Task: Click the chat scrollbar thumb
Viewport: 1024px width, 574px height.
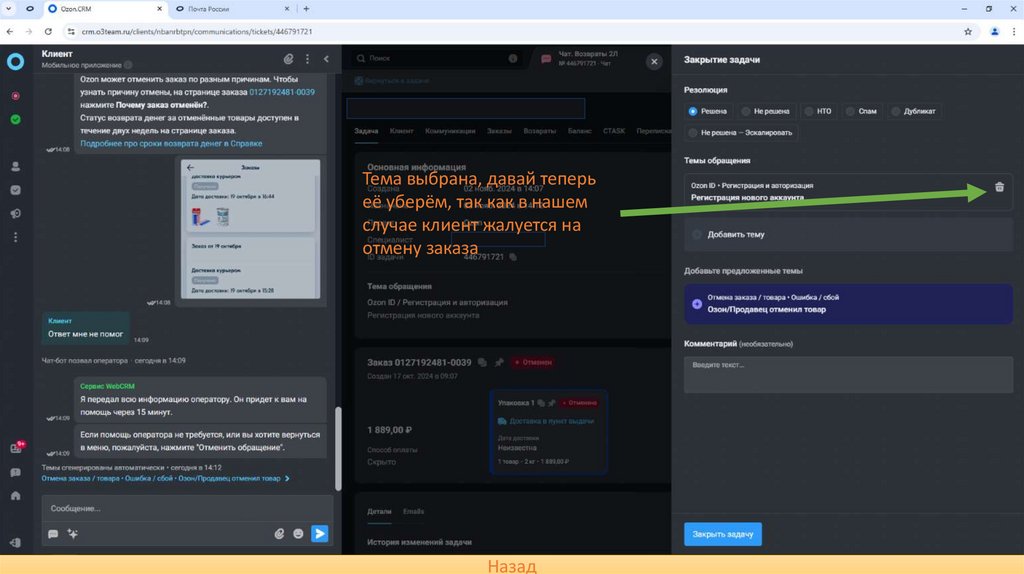Action: tap(338, 448)
